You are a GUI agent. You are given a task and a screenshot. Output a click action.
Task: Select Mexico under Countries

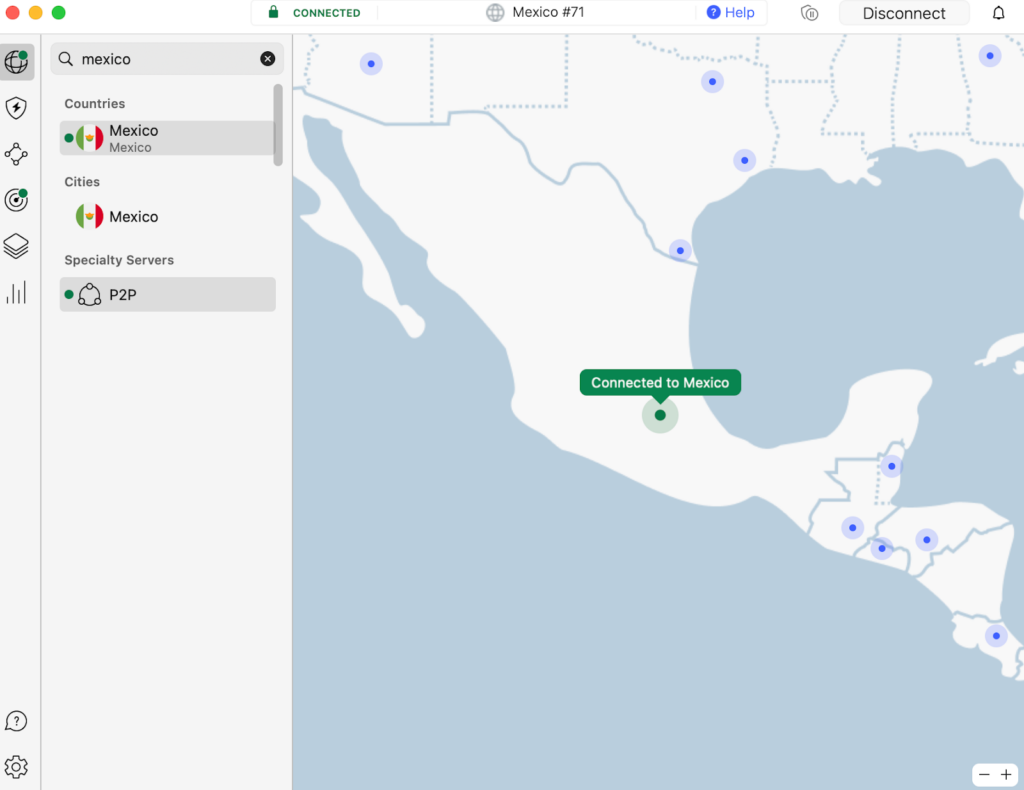click(x=167, y=138)
